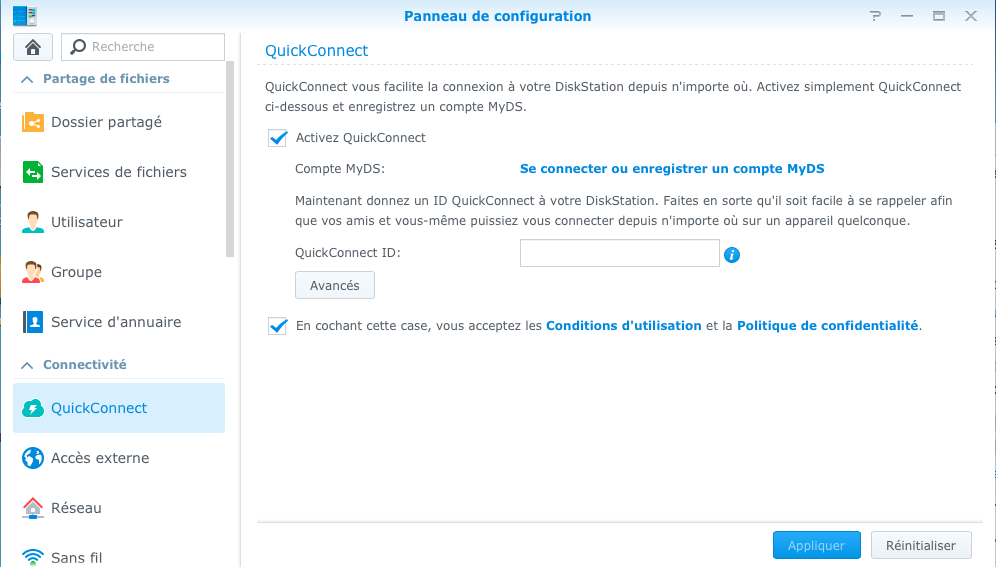Select Accès externe globe icon
Viewport: 996px width, 567px height.
[x=33, y=458]
